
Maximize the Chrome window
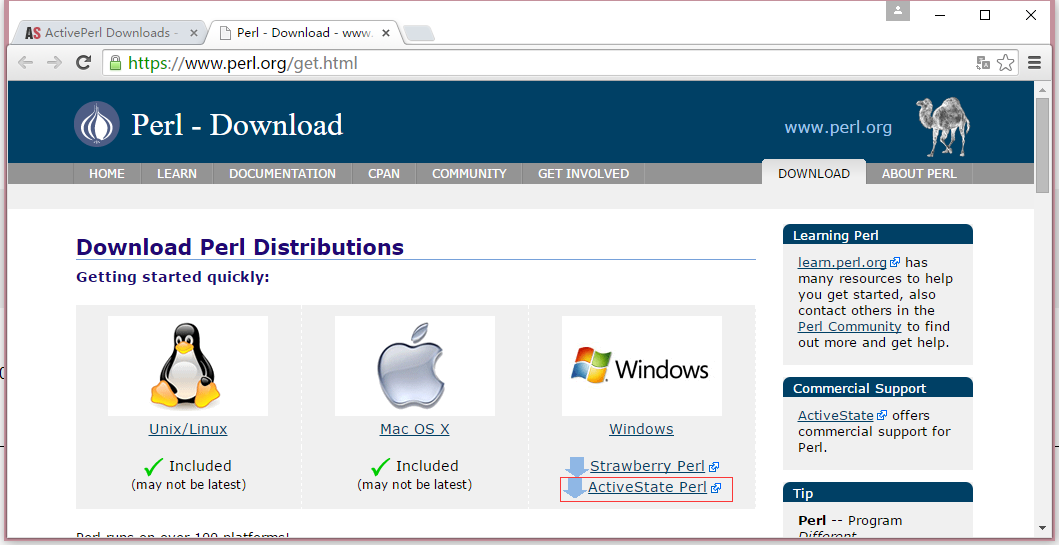[985, 15]
